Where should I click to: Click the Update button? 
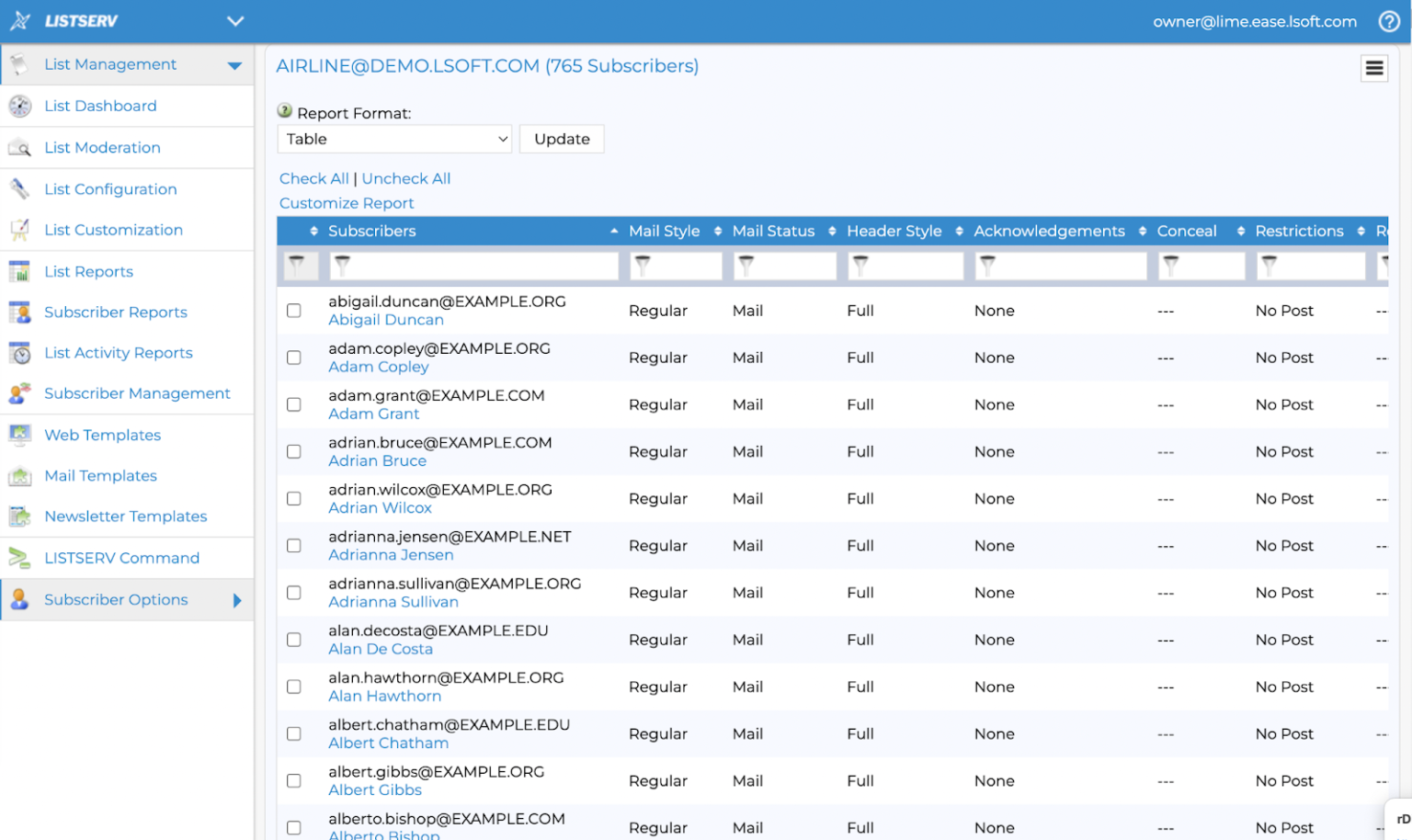(x=562, y=139)
